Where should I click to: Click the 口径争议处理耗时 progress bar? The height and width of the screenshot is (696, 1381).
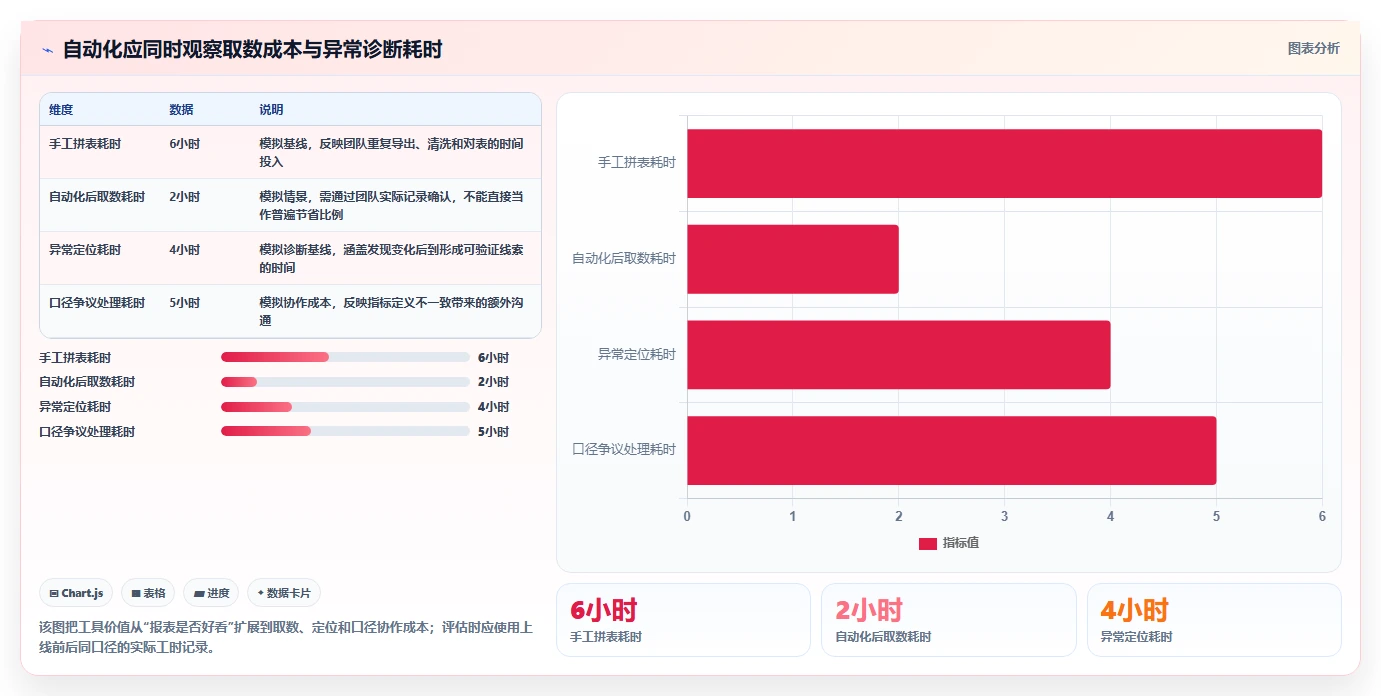(345, 431)
